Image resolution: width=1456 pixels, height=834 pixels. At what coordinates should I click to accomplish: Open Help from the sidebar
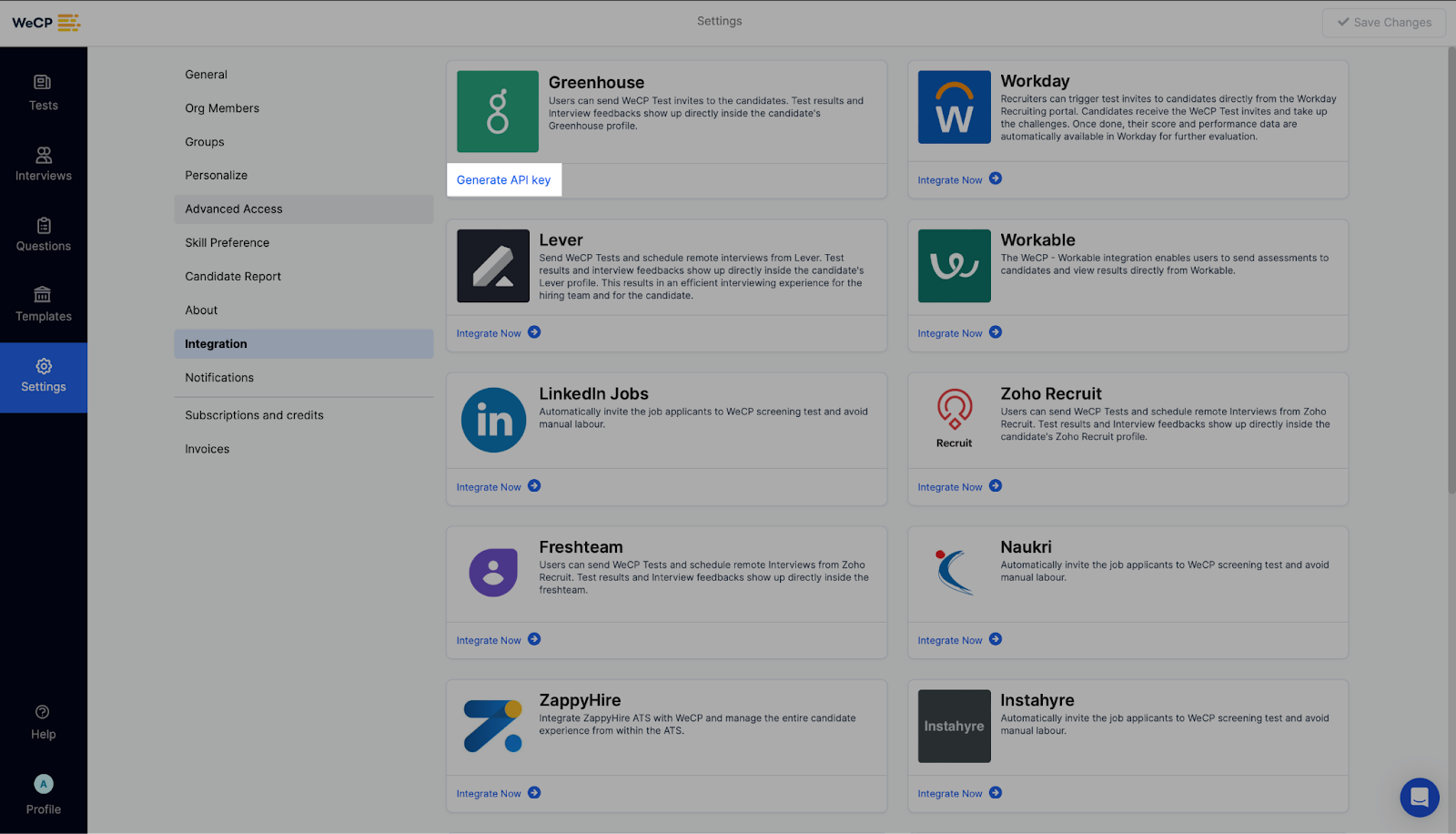point(43,723)
